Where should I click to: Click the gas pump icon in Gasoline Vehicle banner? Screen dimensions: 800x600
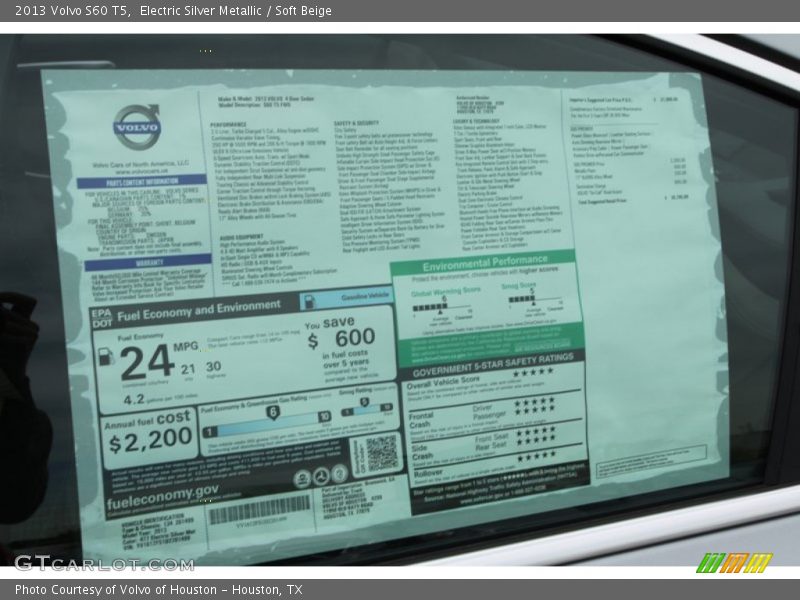[x=310, y=302]
